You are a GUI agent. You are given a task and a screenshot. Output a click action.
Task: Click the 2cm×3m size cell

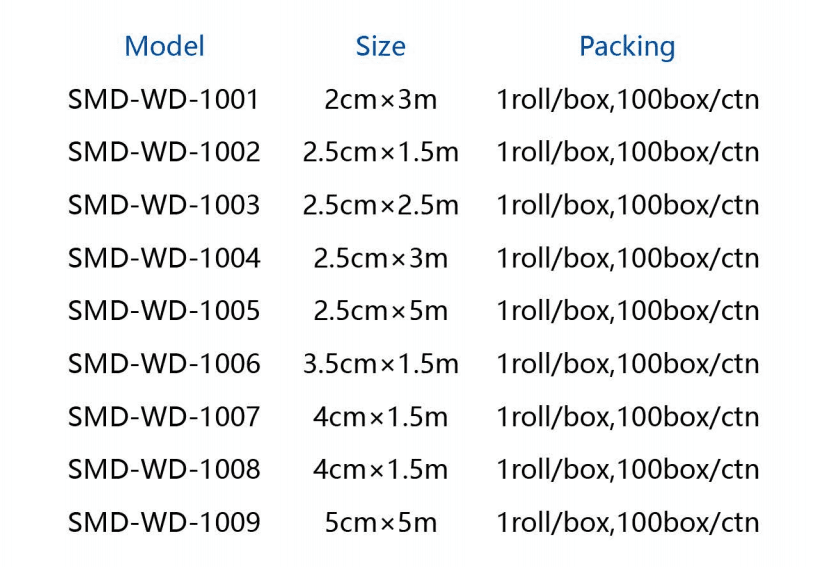[x=380, y=99]
